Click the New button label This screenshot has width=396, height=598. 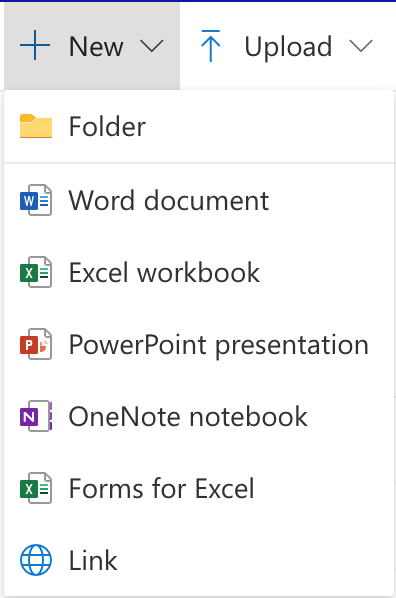tap(96, 47)
